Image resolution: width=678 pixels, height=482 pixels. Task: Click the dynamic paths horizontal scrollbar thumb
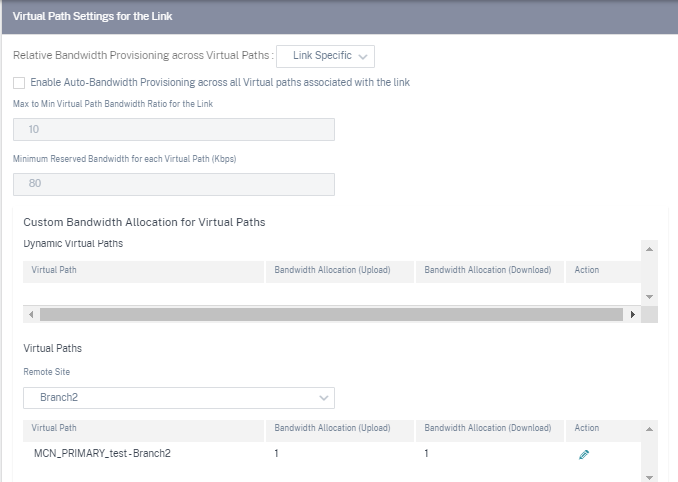[331, 314]
